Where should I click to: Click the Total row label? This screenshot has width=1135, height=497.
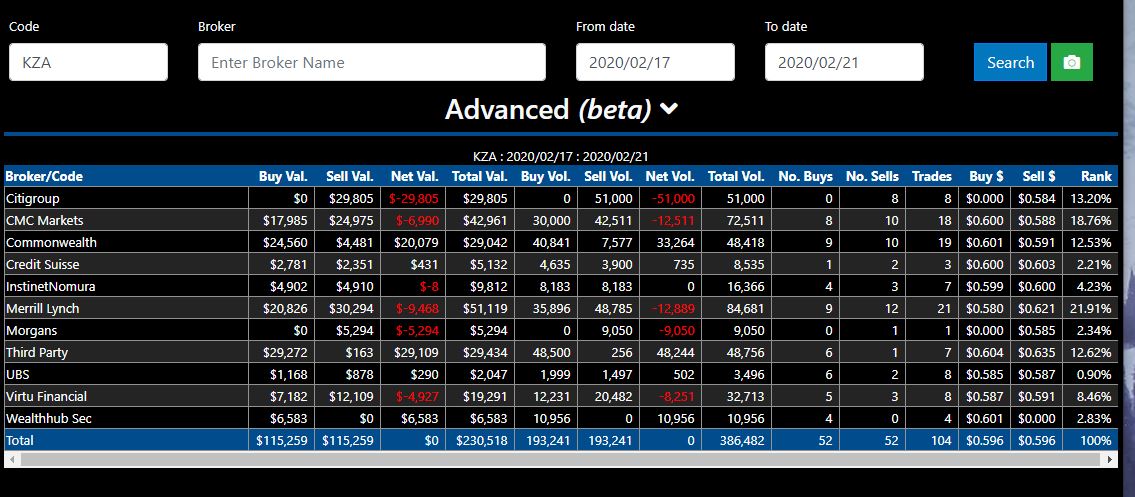(x=20, y=440)
